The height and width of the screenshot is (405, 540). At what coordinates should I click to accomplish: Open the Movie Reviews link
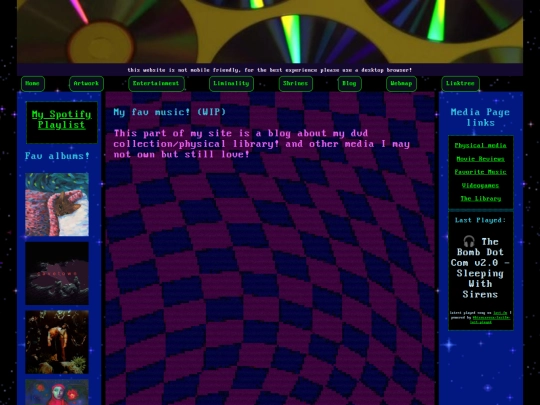[480, 159]
